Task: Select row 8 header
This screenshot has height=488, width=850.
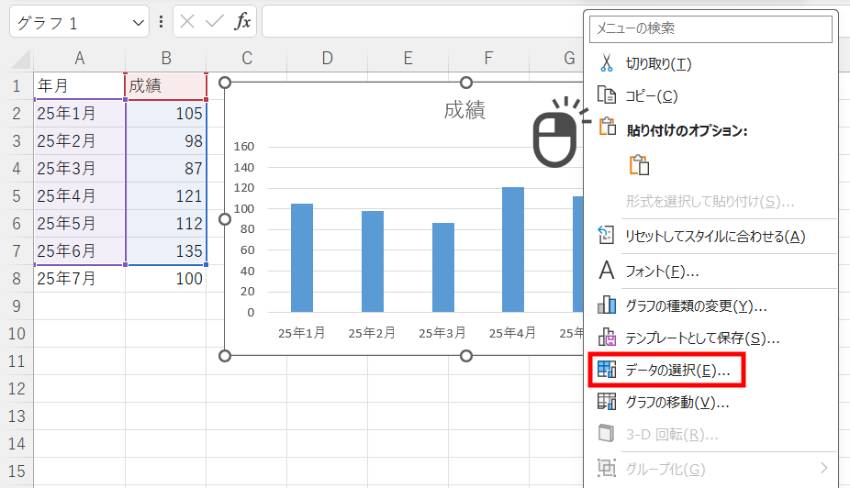Action: 17,278
